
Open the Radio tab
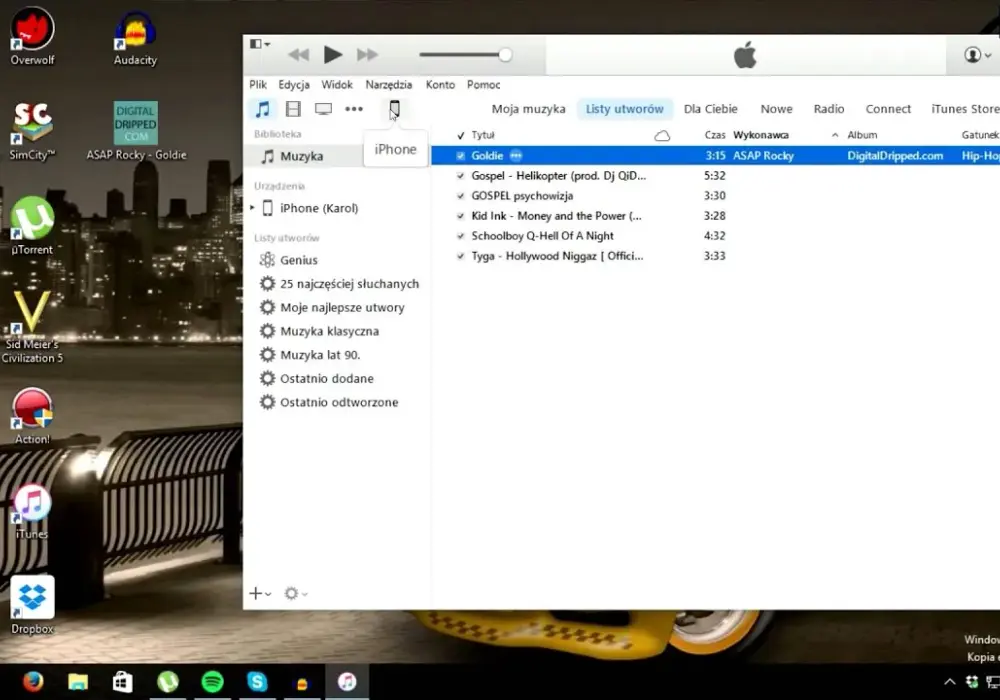[828, 109]
